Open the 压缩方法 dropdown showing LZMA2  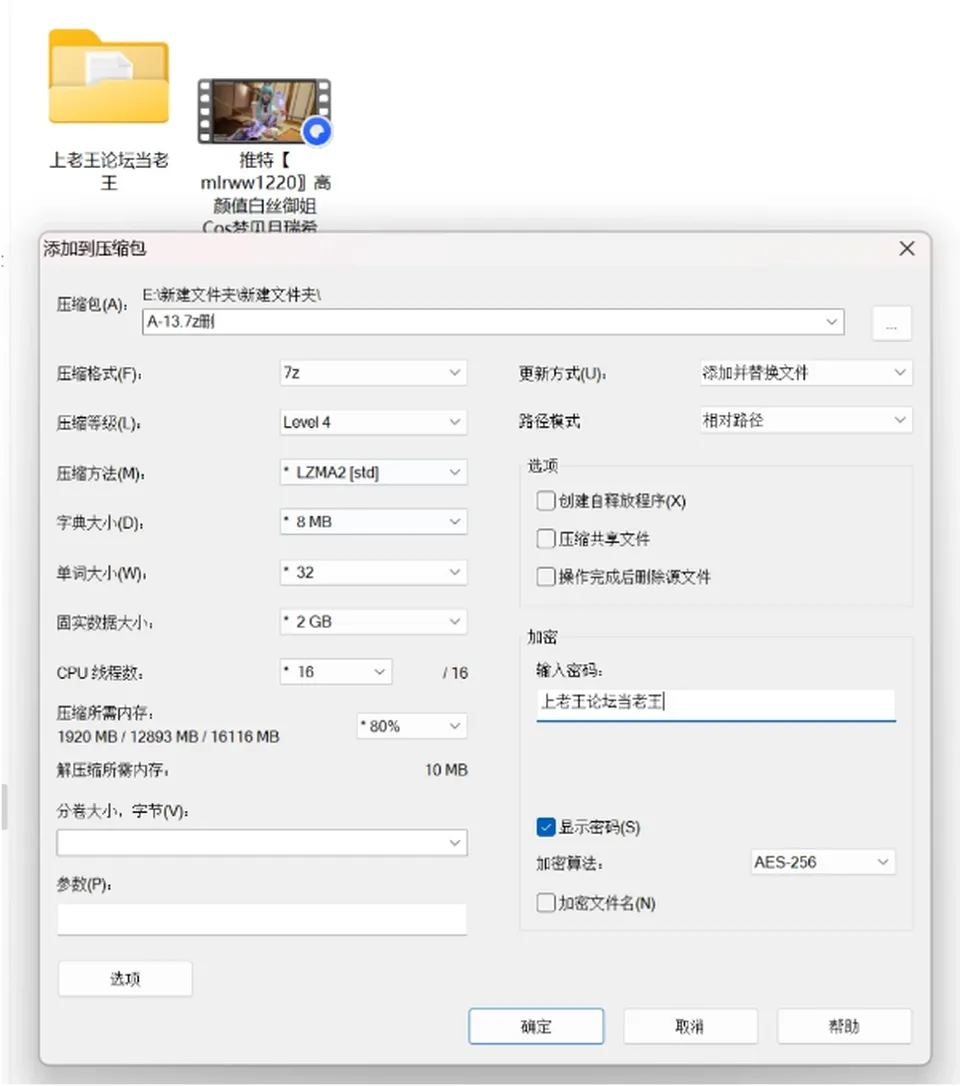coord(373,472)
